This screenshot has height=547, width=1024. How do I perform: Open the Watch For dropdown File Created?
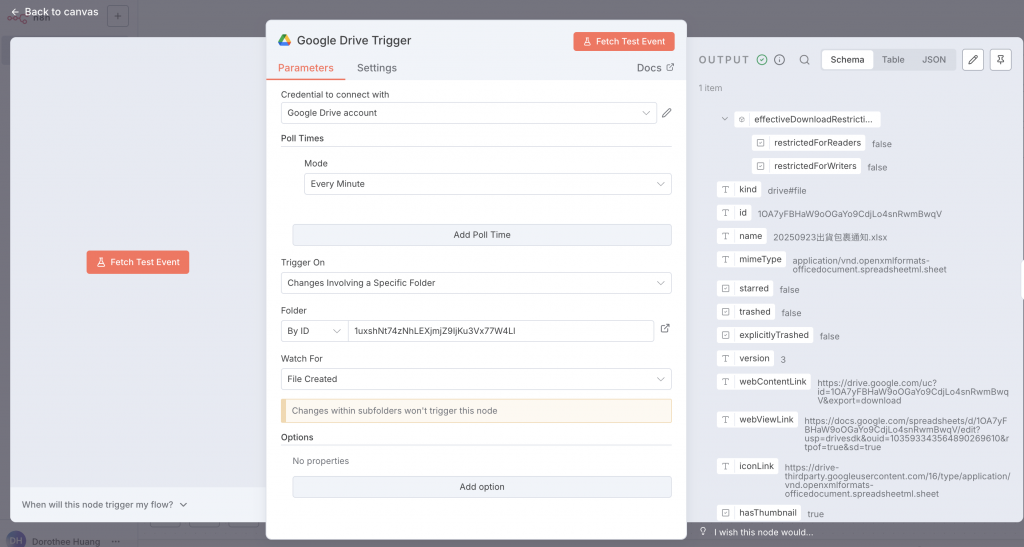(476, 379)
